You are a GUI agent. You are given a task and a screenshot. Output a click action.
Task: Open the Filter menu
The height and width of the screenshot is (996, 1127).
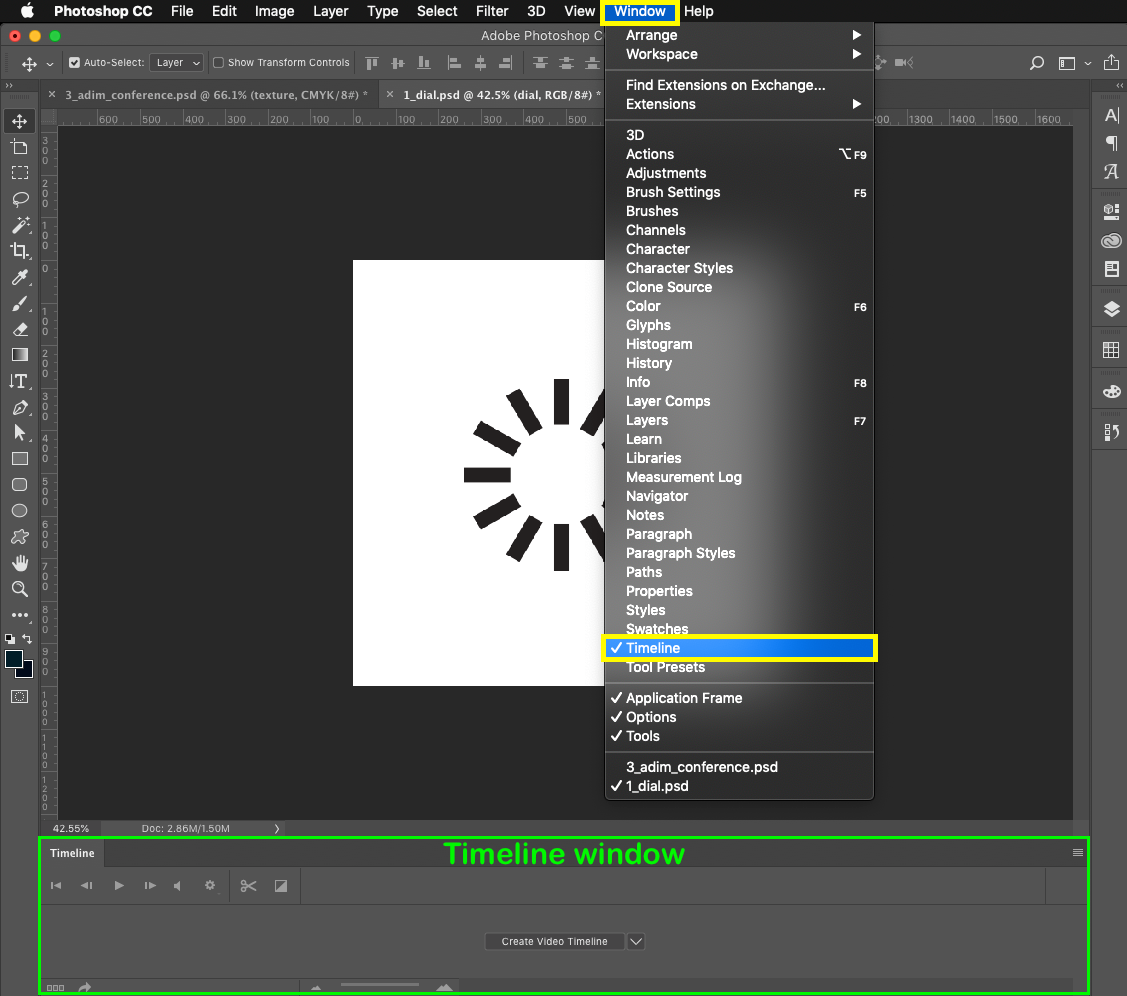click(x=492, y=11)
